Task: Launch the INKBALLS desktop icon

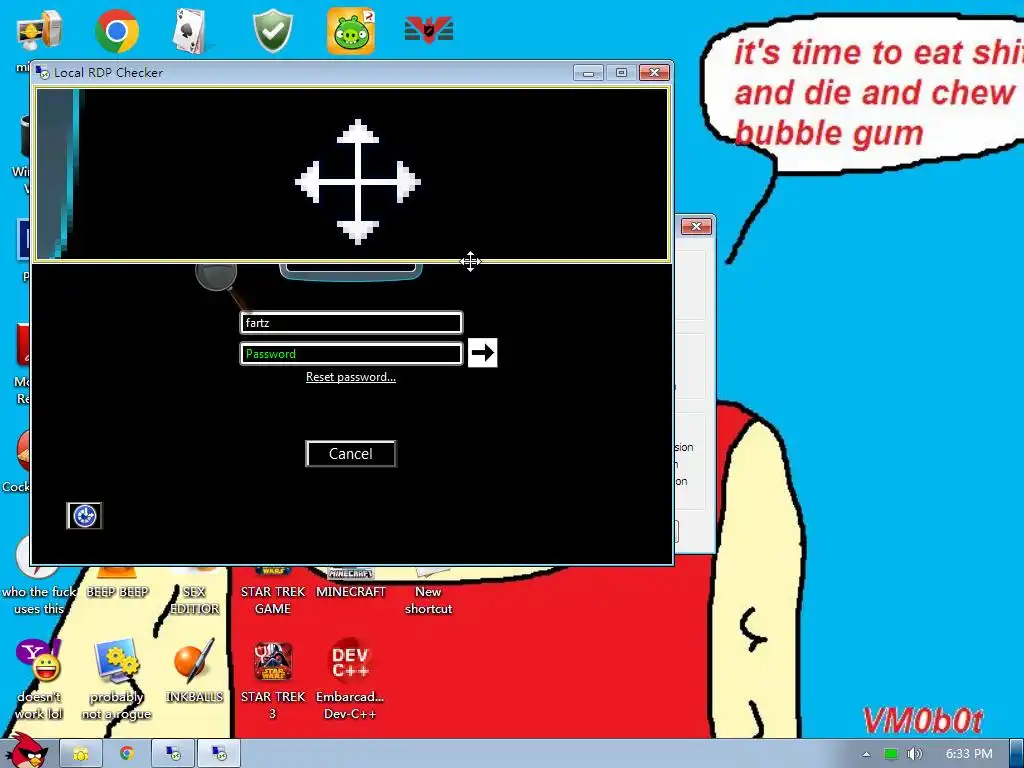Action: [194, 671]
